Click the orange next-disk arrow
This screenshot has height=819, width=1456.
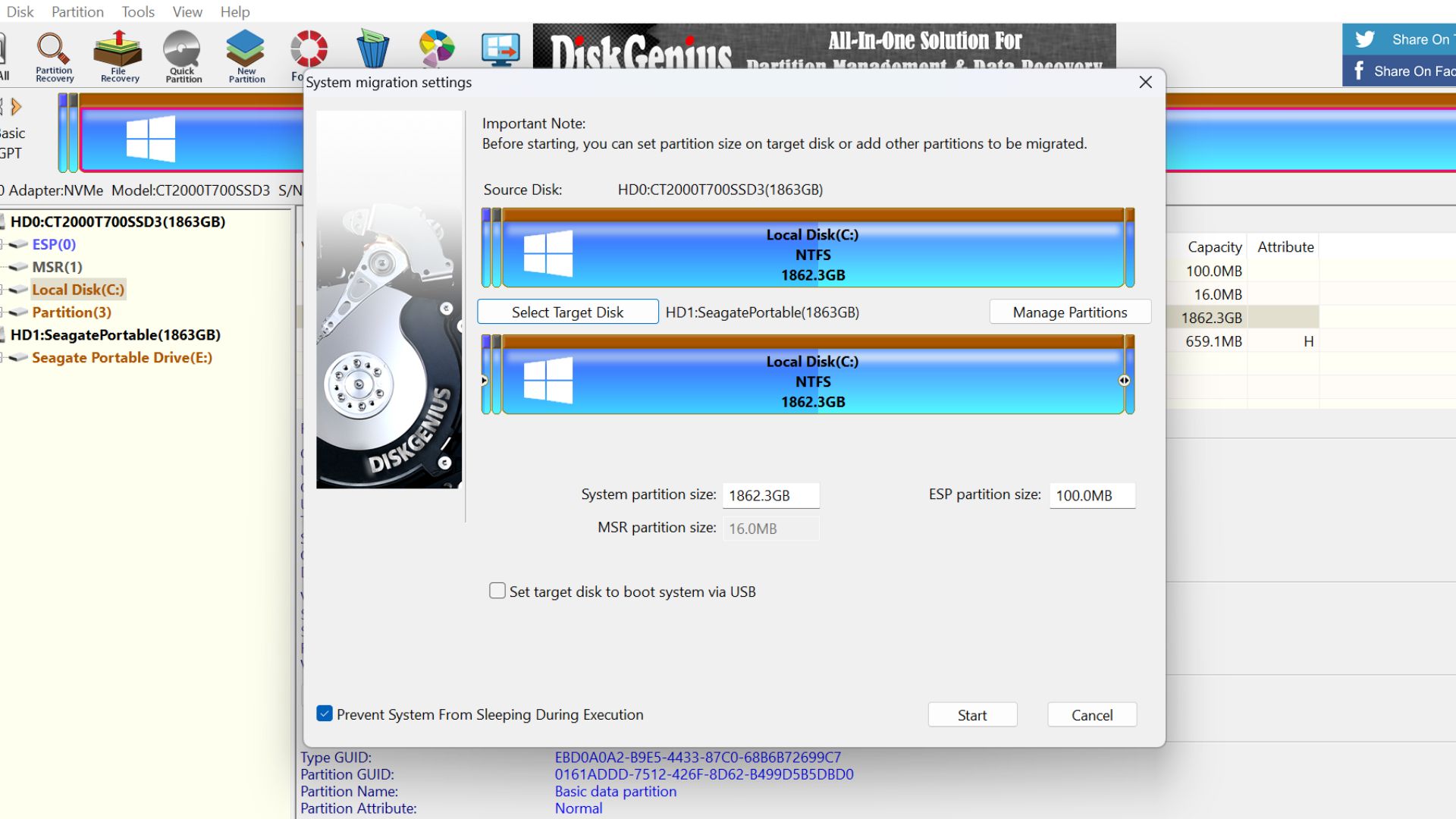coord(16,106)
